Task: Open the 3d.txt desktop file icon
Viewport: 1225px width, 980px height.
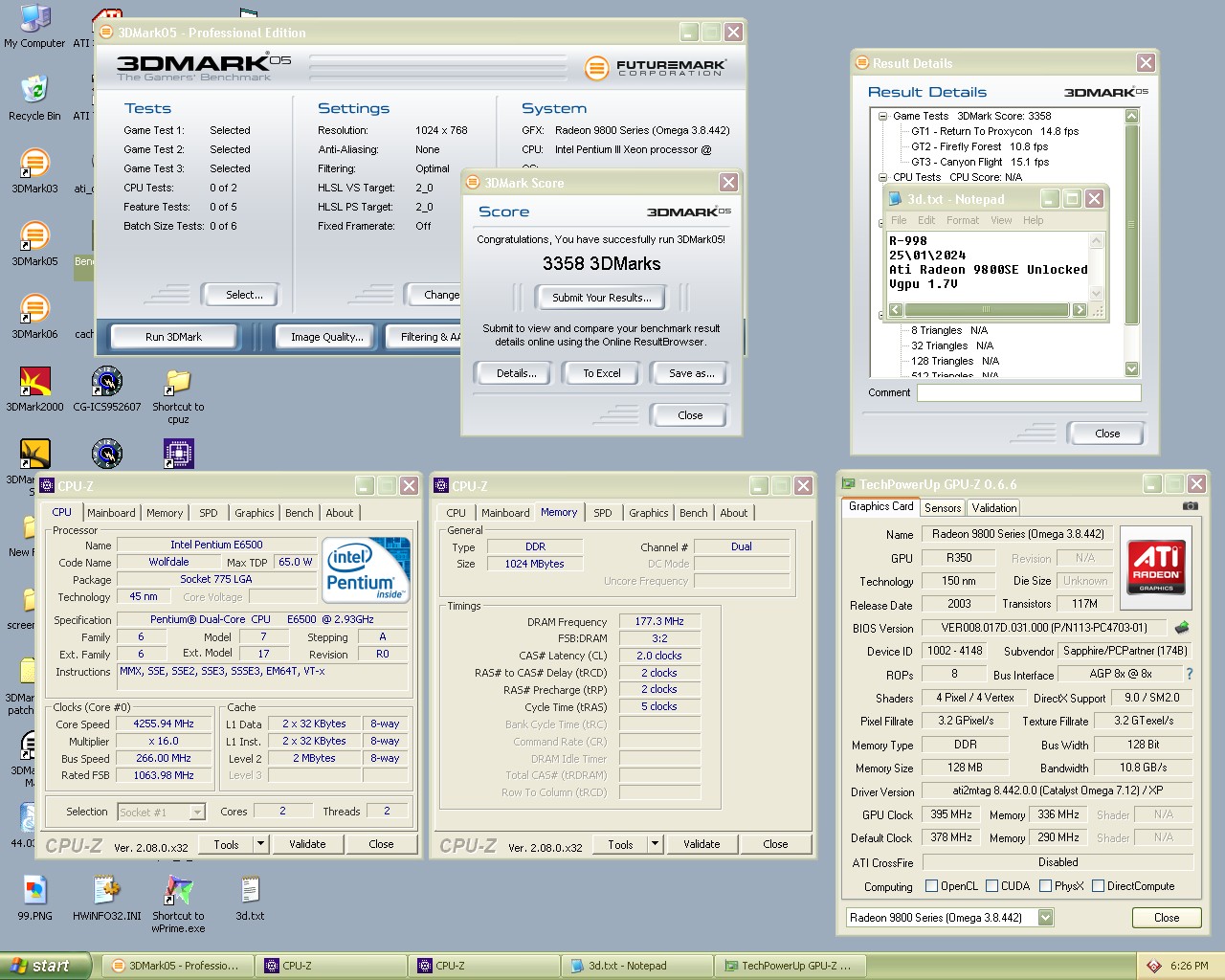Action: tap(250, 898)
